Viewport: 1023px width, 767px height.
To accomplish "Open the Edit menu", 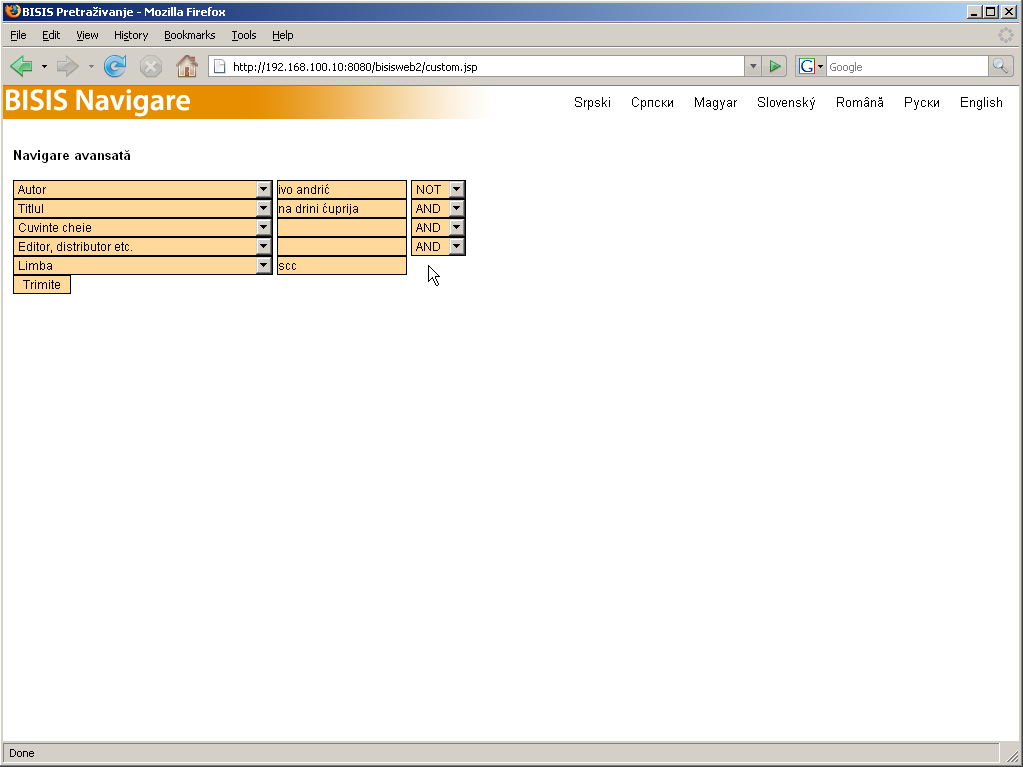I will pos(51,35).
